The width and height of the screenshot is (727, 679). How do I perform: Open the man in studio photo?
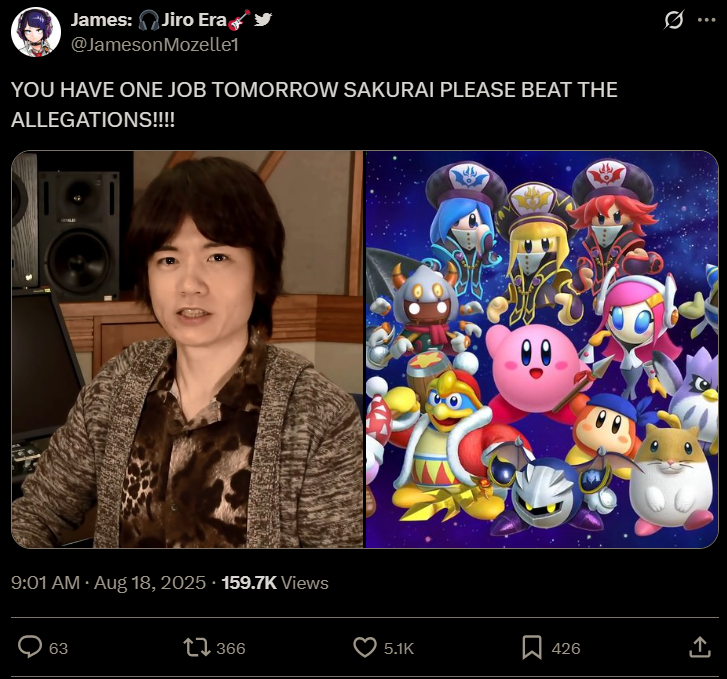tap(187, 349)
